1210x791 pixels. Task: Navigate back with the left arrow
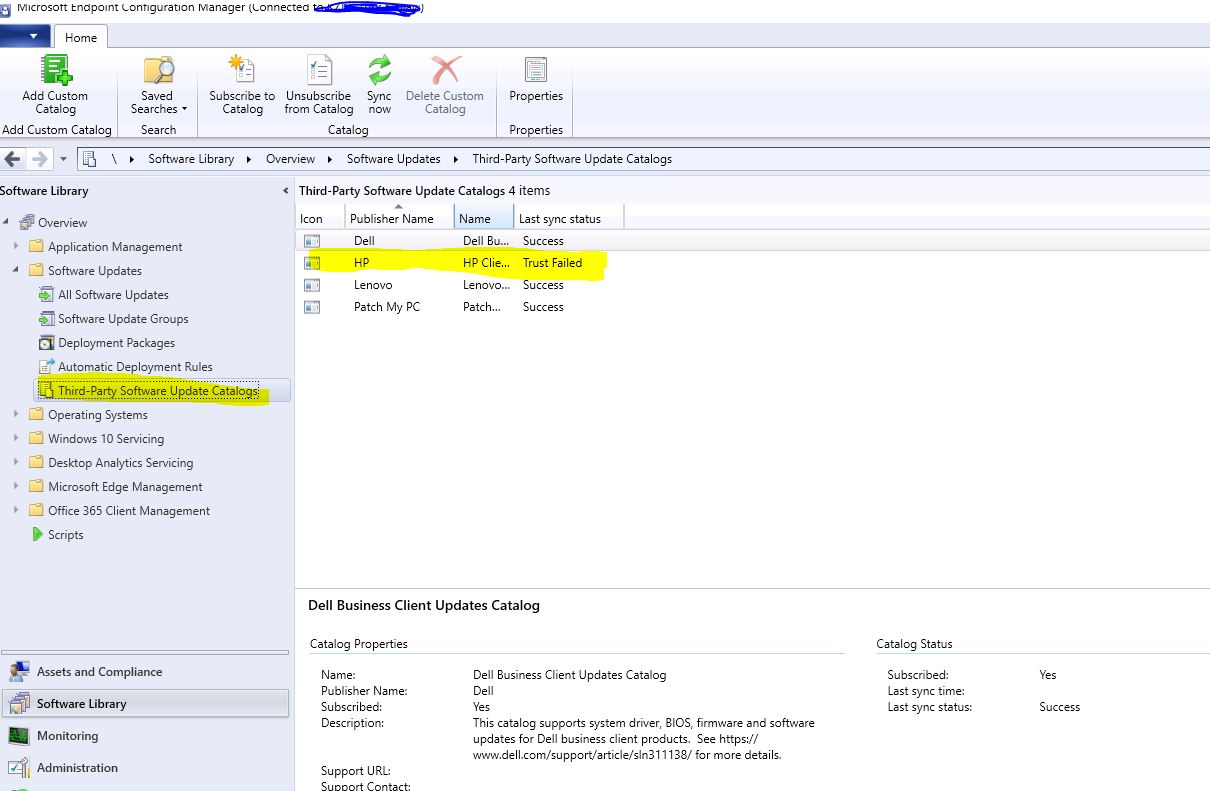tap(13, 159)
